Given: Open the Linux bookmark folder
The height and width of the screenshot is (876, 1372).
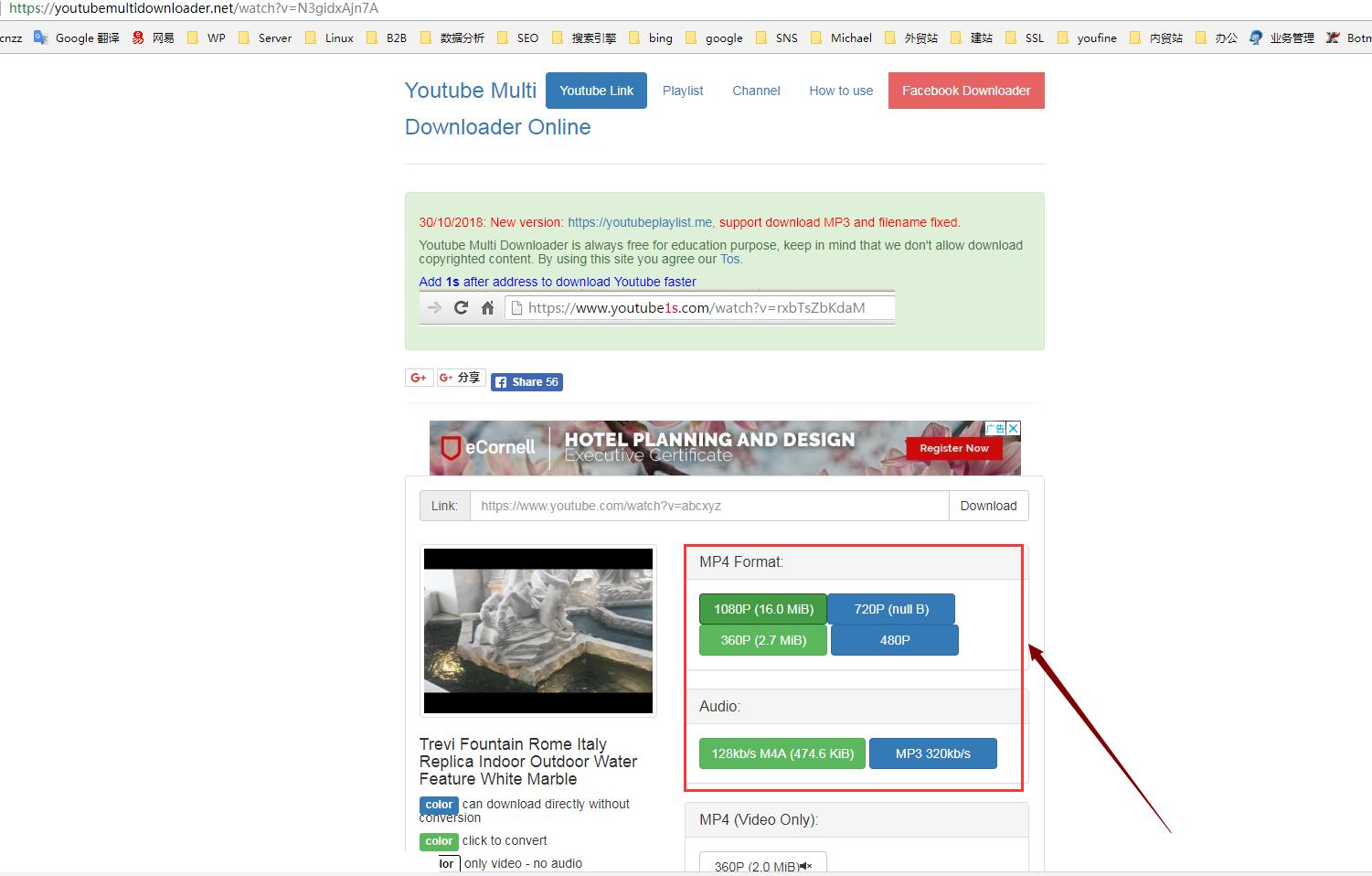Looking at the screenshot, I should [329, 37].
